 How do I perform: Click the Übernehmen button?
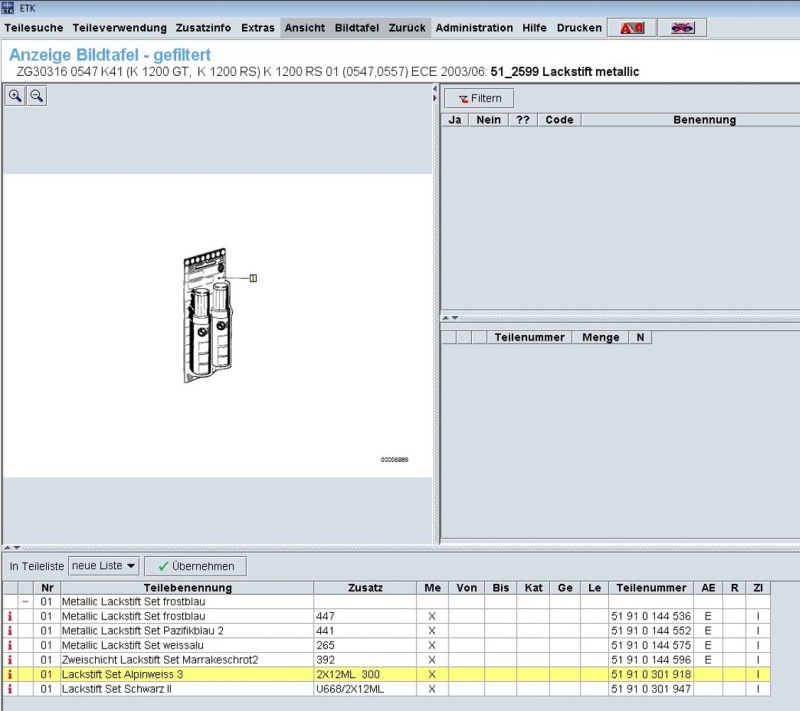195,566
